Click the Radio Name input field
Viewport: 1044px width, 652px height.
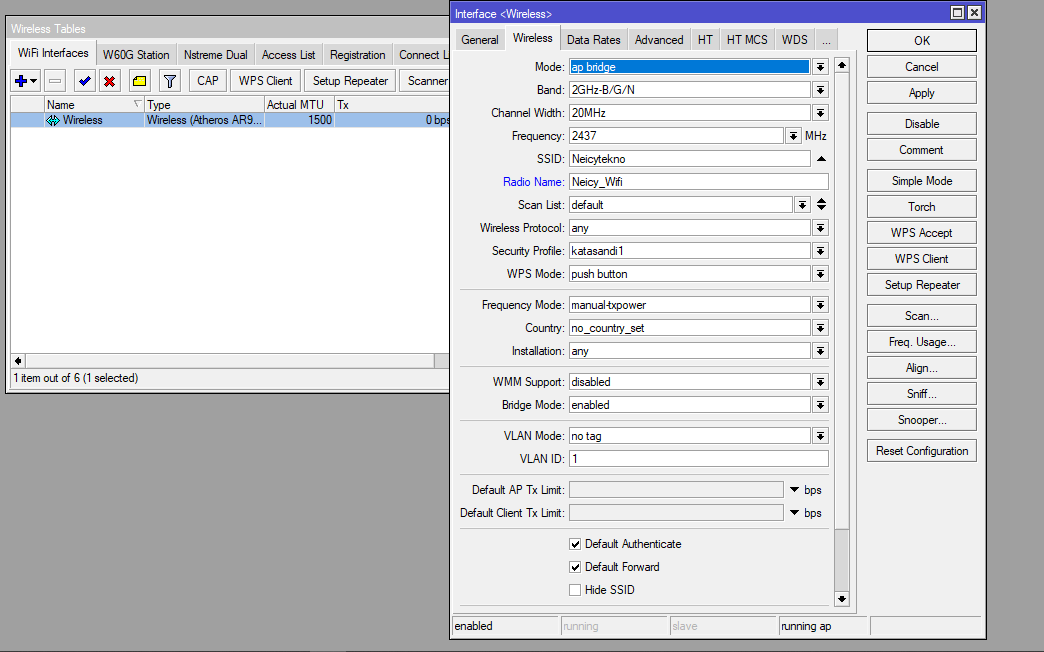pos(698,182)
